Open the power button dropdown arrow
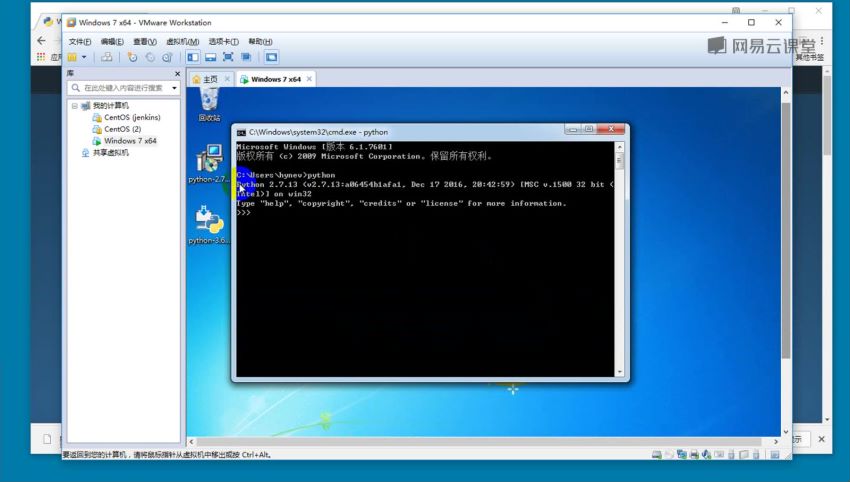Screen dimensions: 850x482 click(85, 57)
